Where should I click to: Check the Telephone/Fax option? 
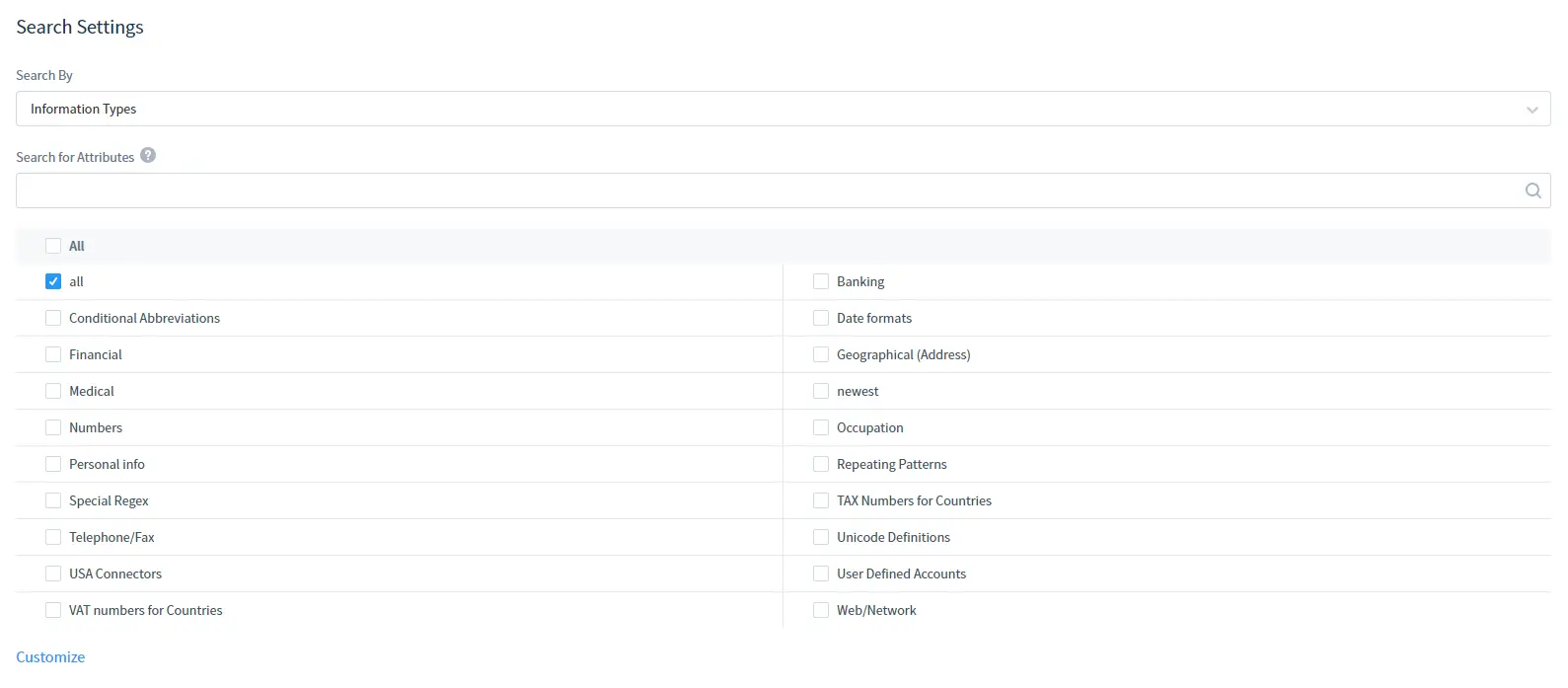[x=53, y=537]
